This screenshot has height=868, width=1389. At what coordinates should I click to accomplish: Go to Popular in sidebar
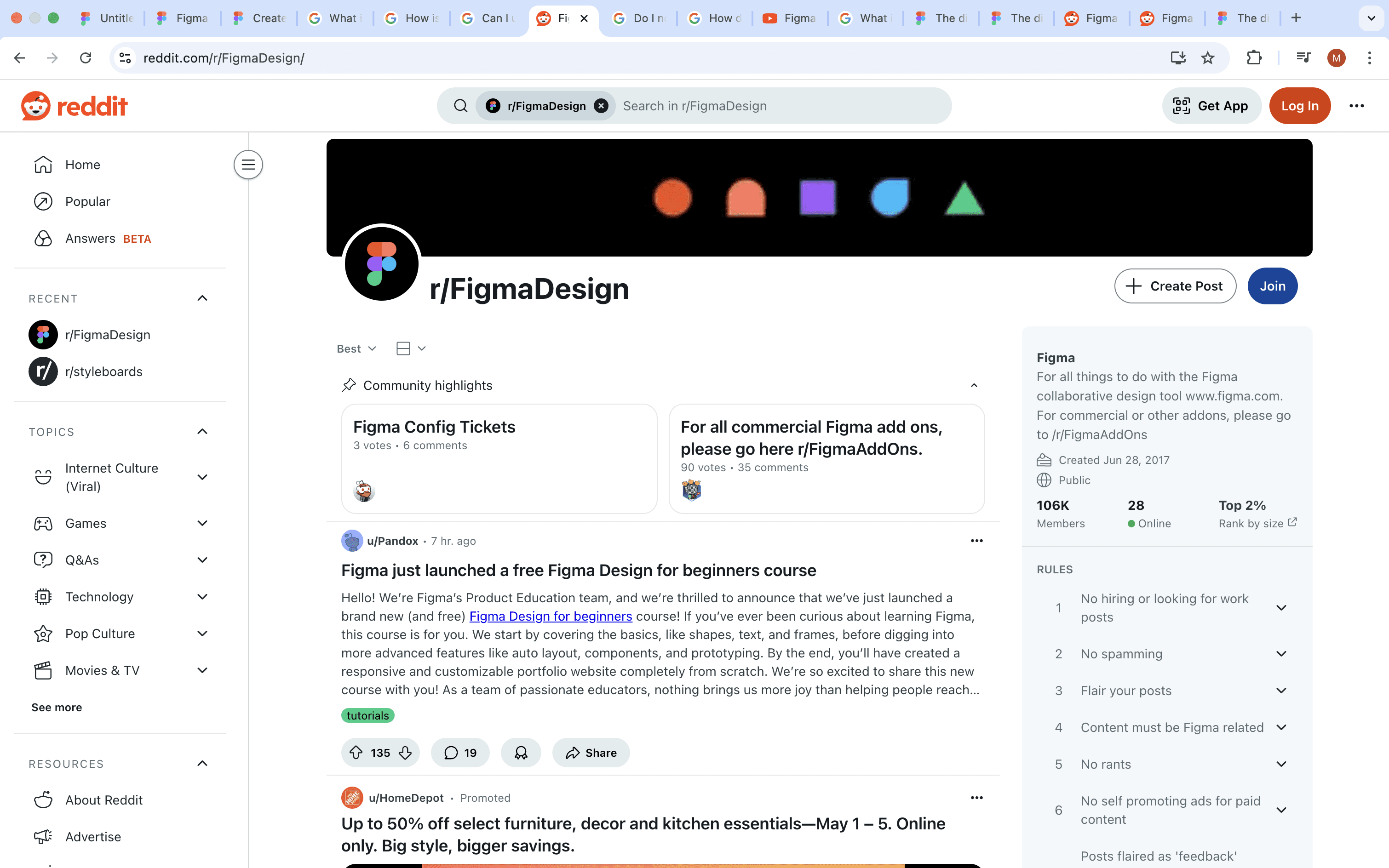click(87, 201)
